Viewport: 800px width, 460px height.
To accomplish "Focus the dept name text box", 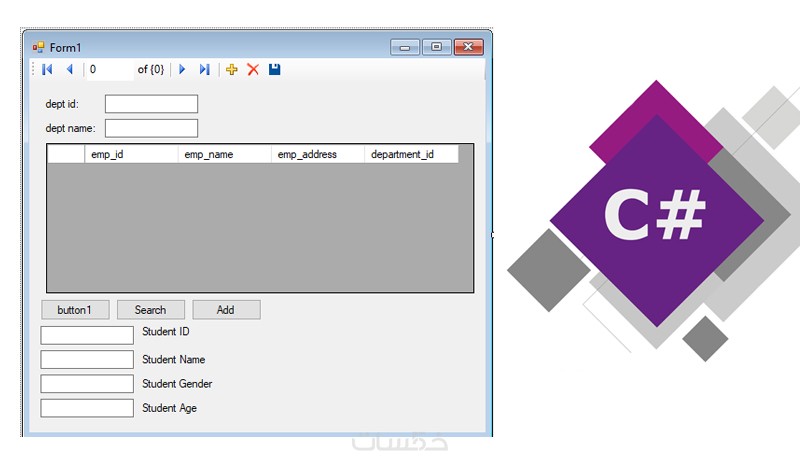I will (x=152, y=129).
